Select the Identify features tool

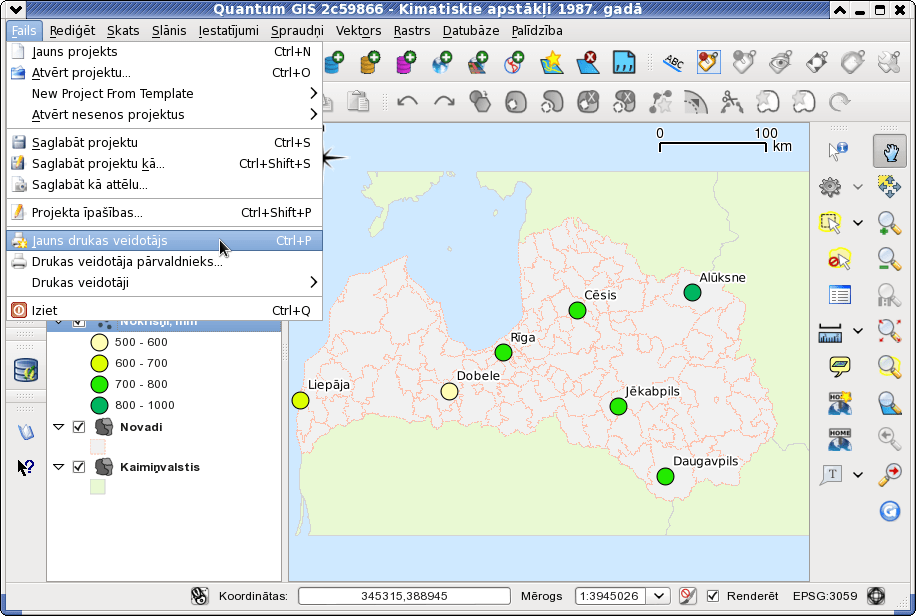(x=838, y=150)
